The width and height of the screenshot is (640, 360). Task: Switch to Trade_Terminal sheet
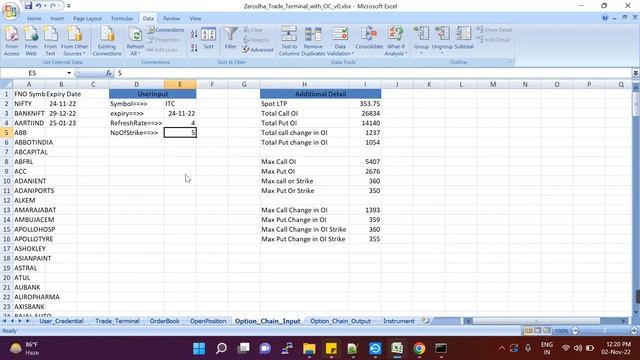[x=117, y=321]
